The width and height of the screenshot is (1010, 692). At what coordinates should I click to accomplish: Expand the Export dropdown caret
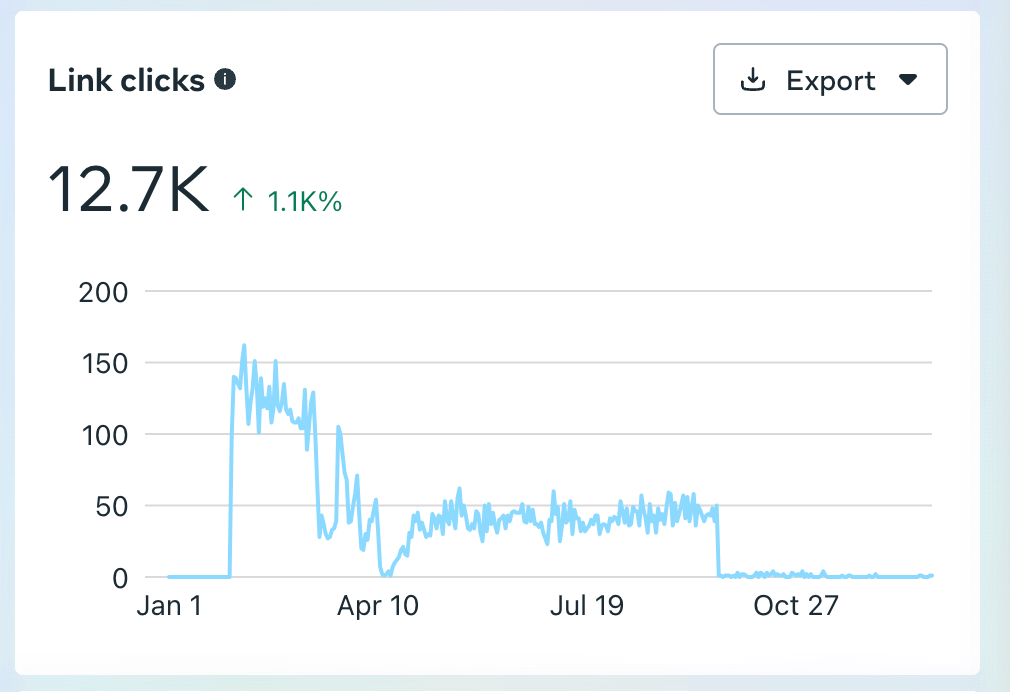point(908,80)
